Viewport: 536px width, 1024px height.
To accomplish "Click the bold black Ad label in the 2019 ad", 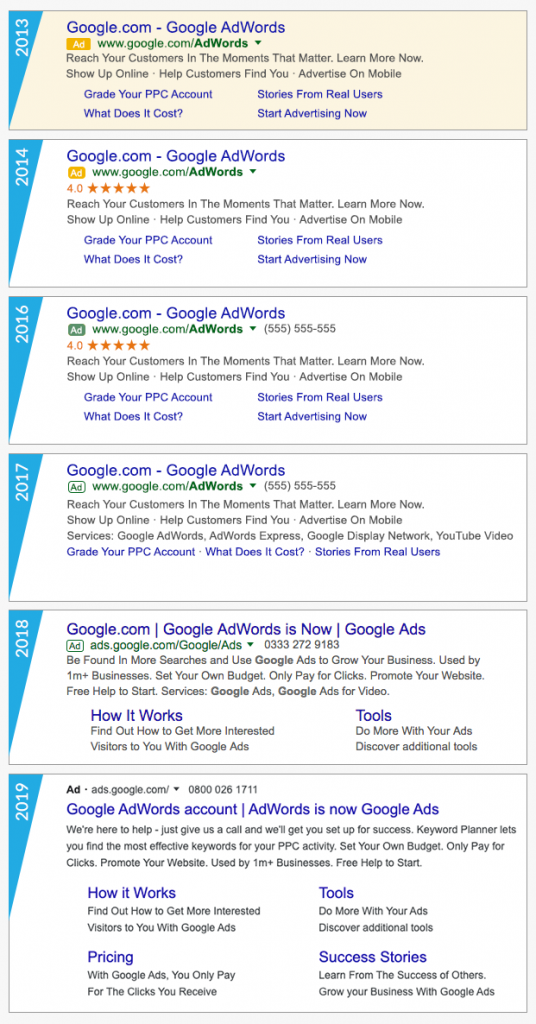I will 74,790.
